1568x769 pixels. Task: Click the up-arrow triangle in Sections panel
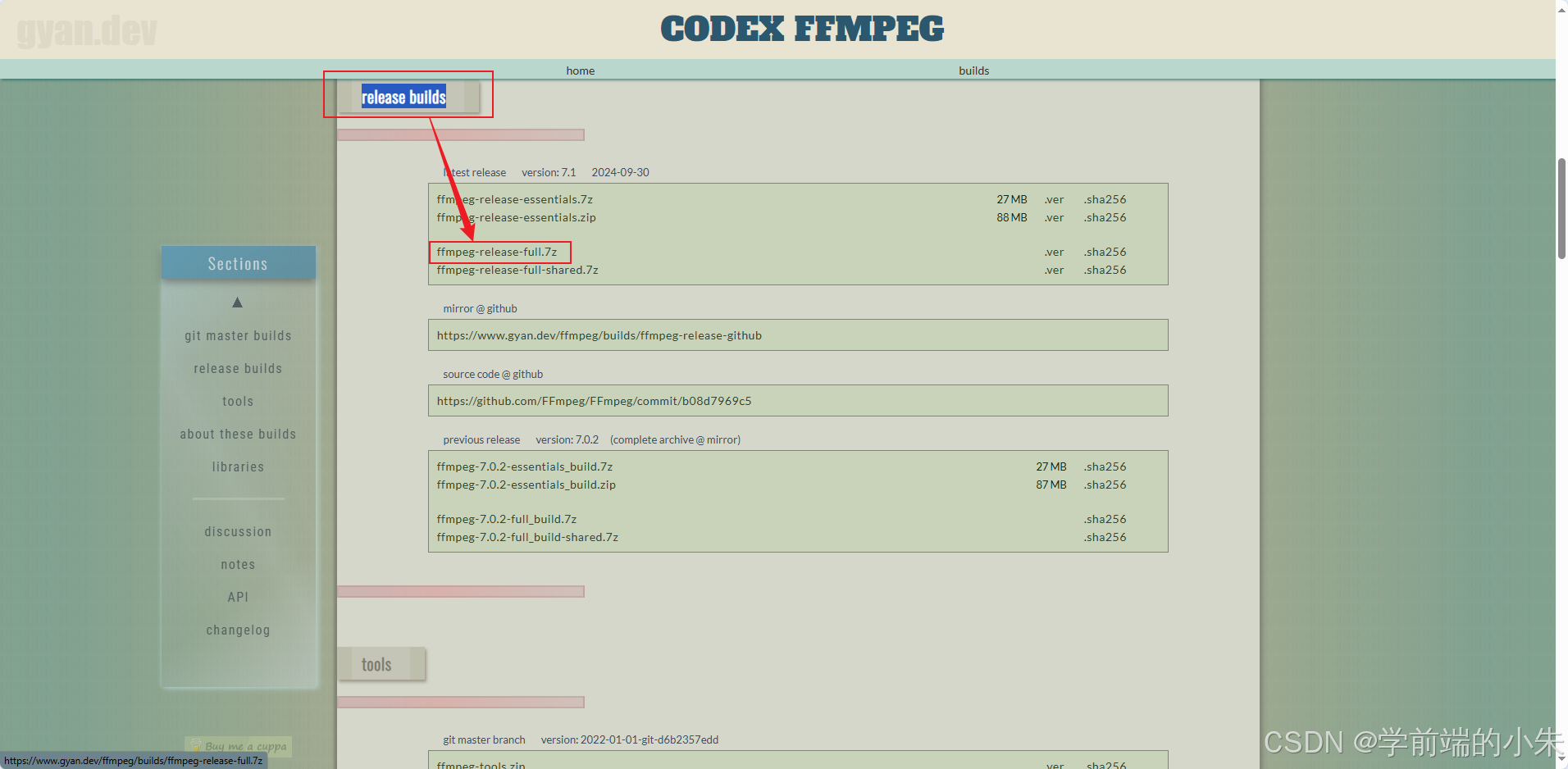pyautogui.click(x=237, y=303)
